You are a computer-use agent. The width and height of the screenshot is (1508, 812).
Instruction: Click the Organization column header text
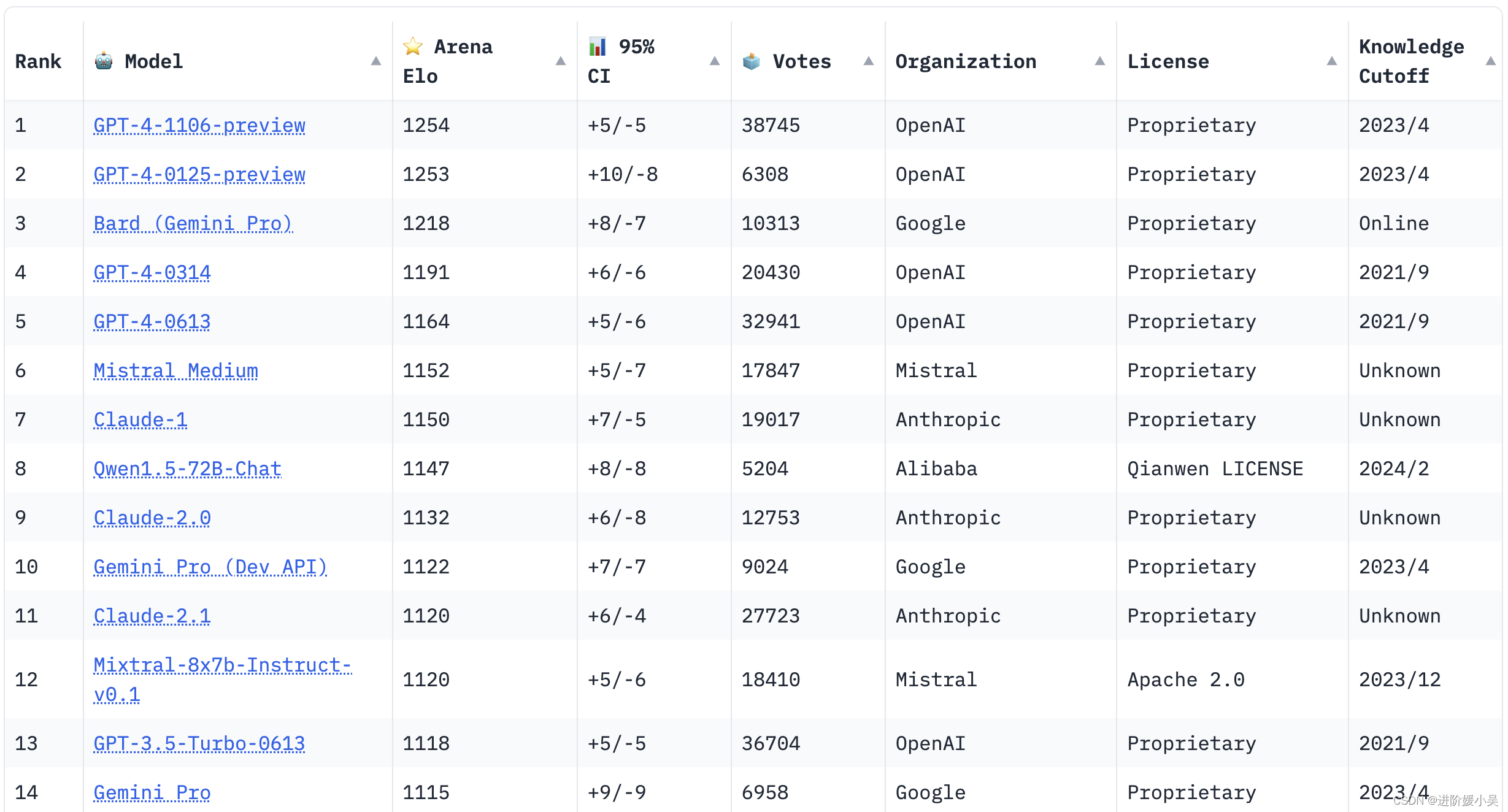(966, 61)
